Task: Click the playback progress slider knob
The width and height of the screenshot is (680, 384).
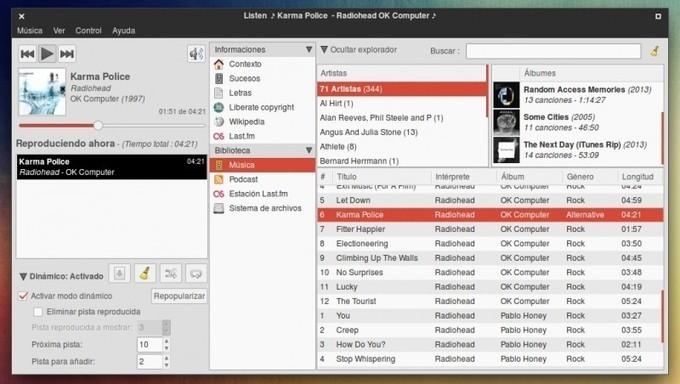Action: tap(98, 125)
